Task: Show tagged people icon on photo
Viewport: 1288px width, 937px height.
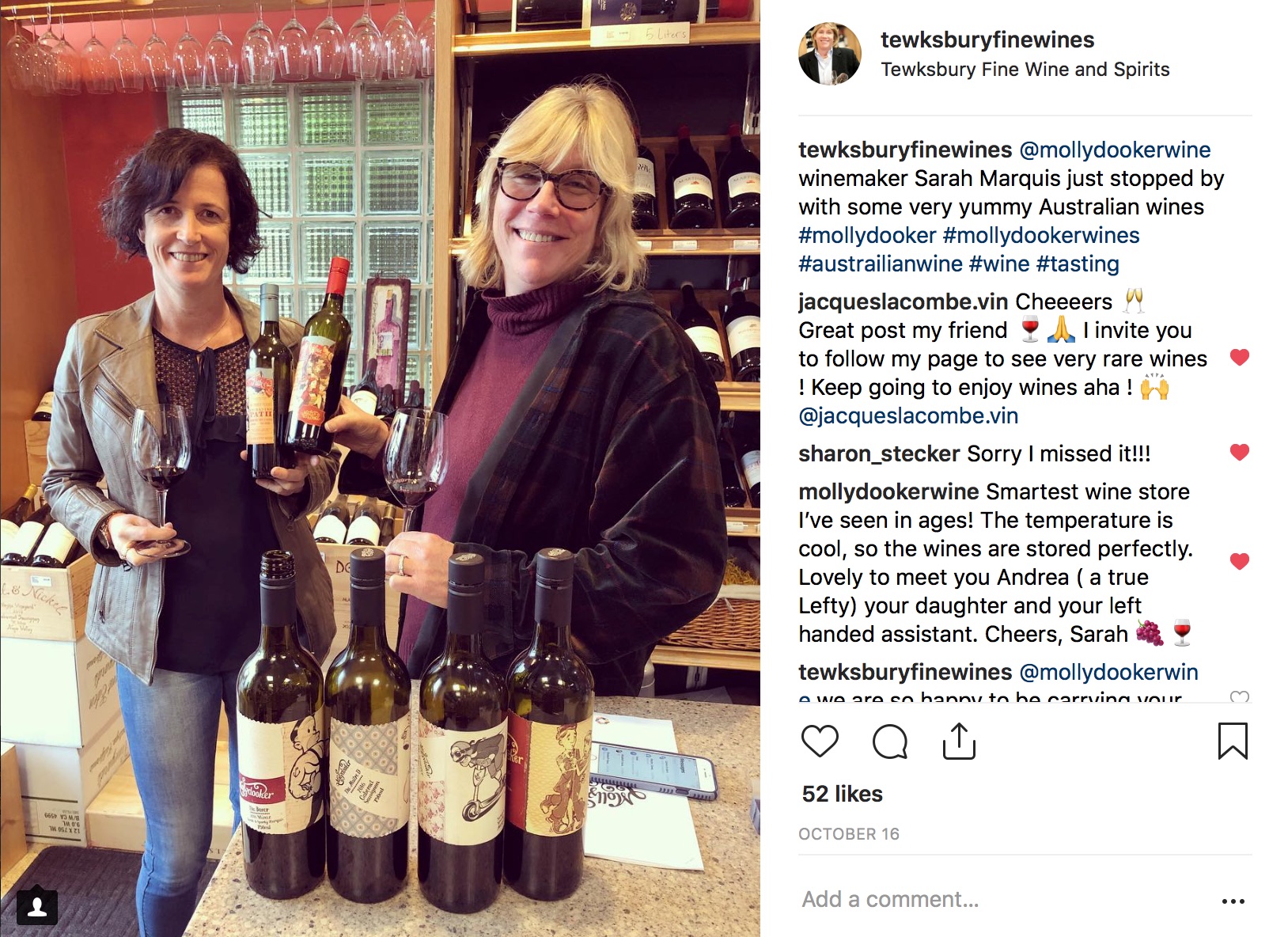Action: pyautogui.click(x=36, y=907)
